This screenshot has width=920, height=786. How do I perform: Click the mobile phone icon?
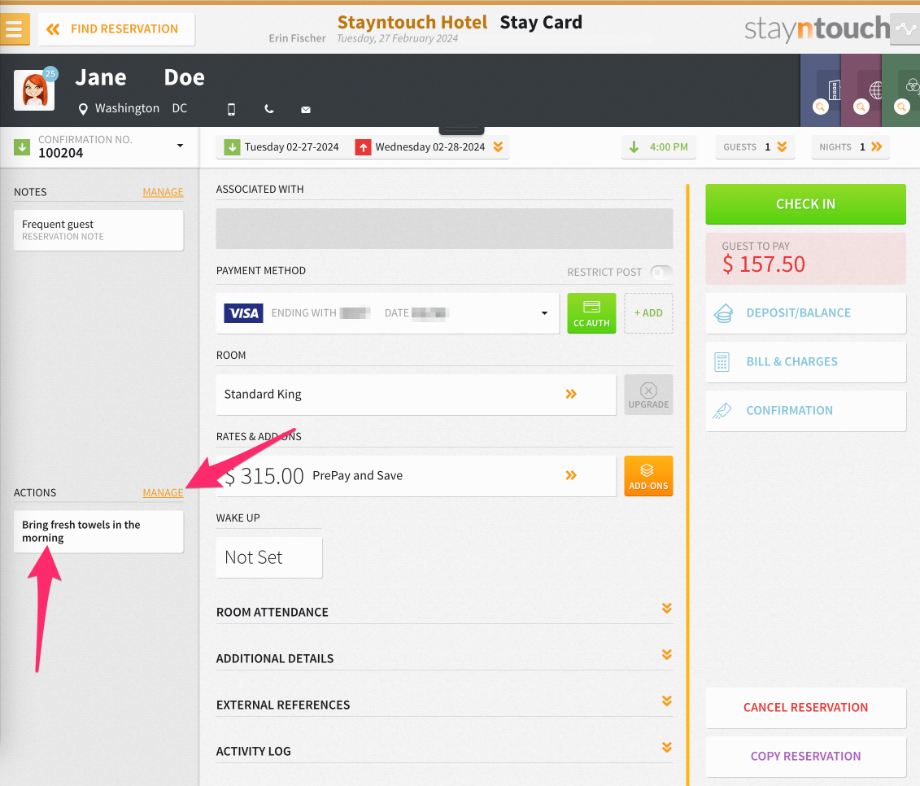click(231, 109)
